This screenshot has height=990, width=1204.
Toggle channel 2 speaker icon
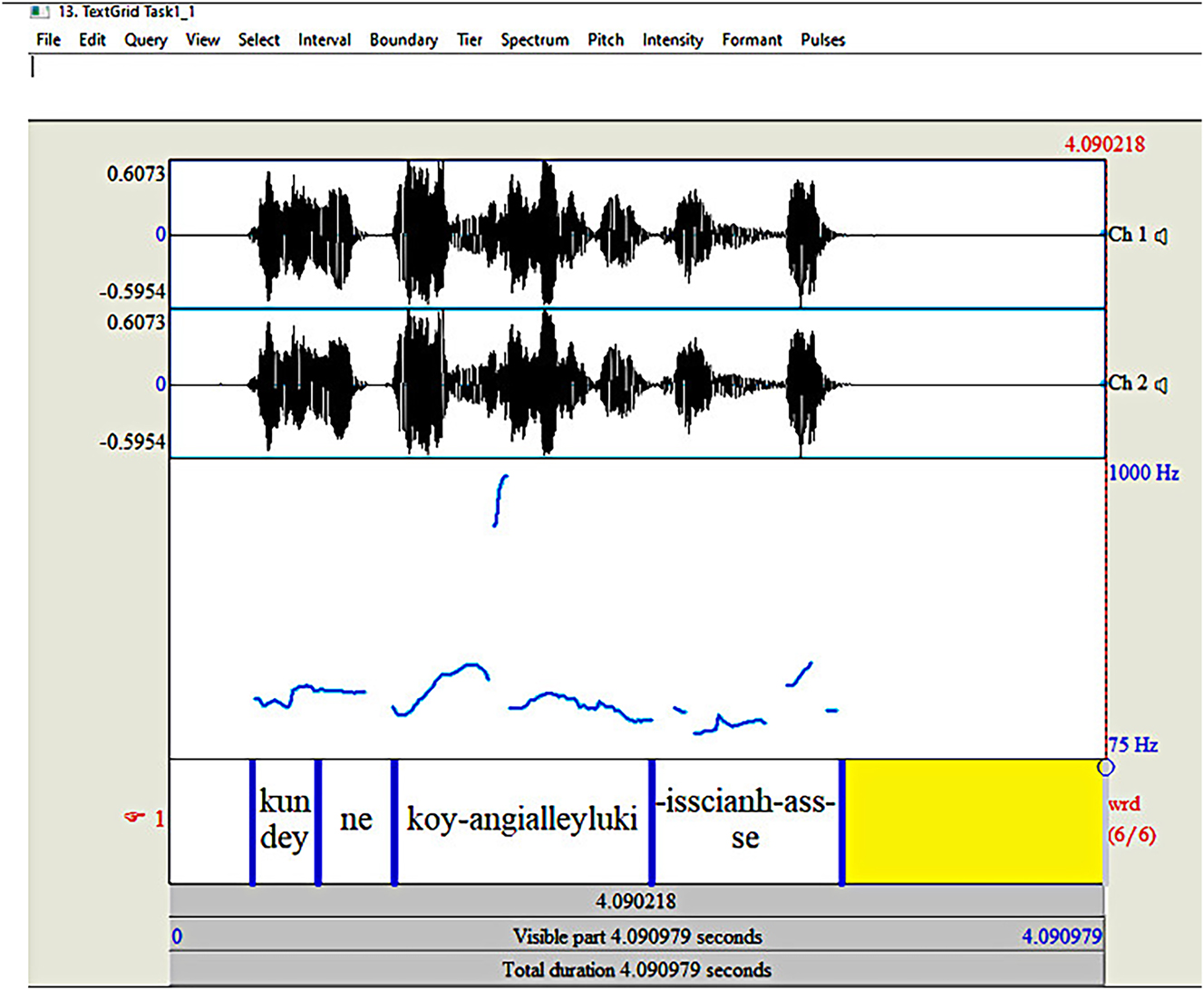[1160, 384]
